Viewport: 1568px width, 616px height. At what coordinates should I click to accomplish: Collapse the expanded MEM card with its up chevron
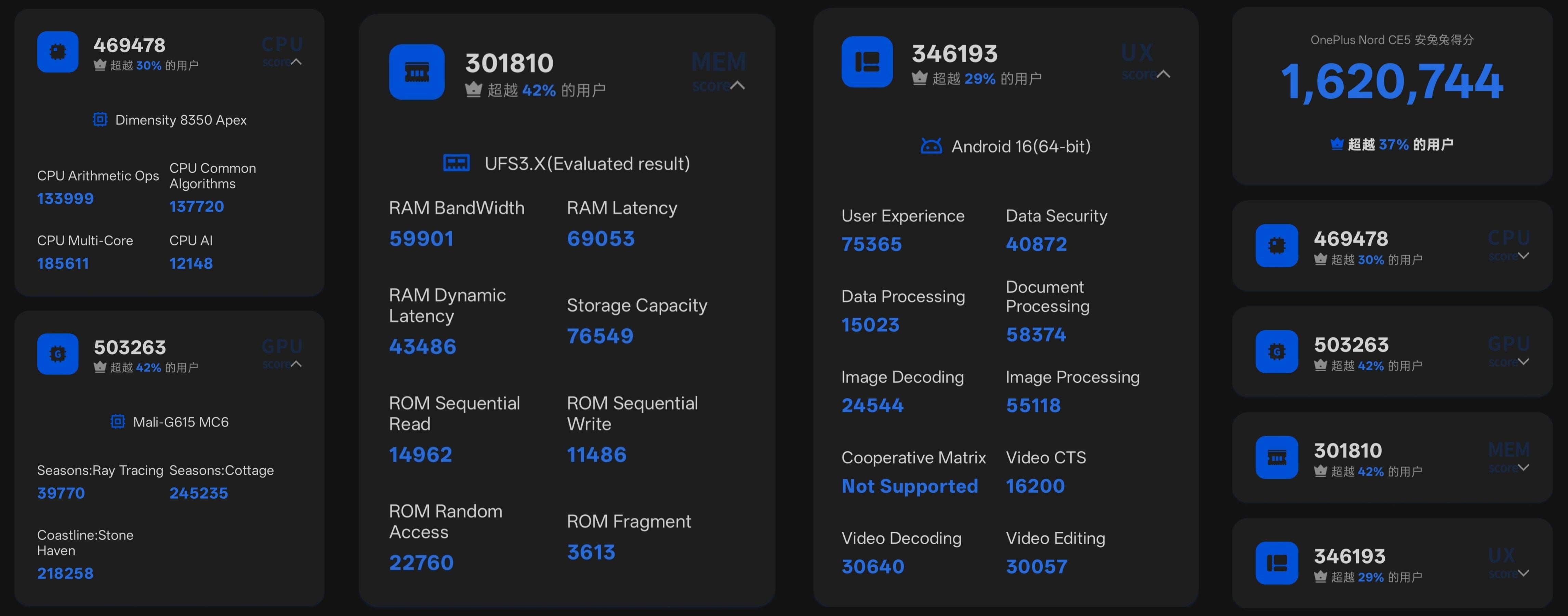click(737, 85)
